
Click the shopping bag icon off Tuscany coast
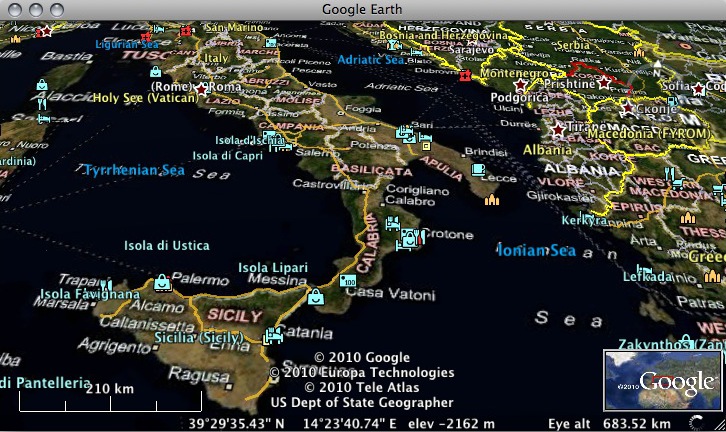156,71
